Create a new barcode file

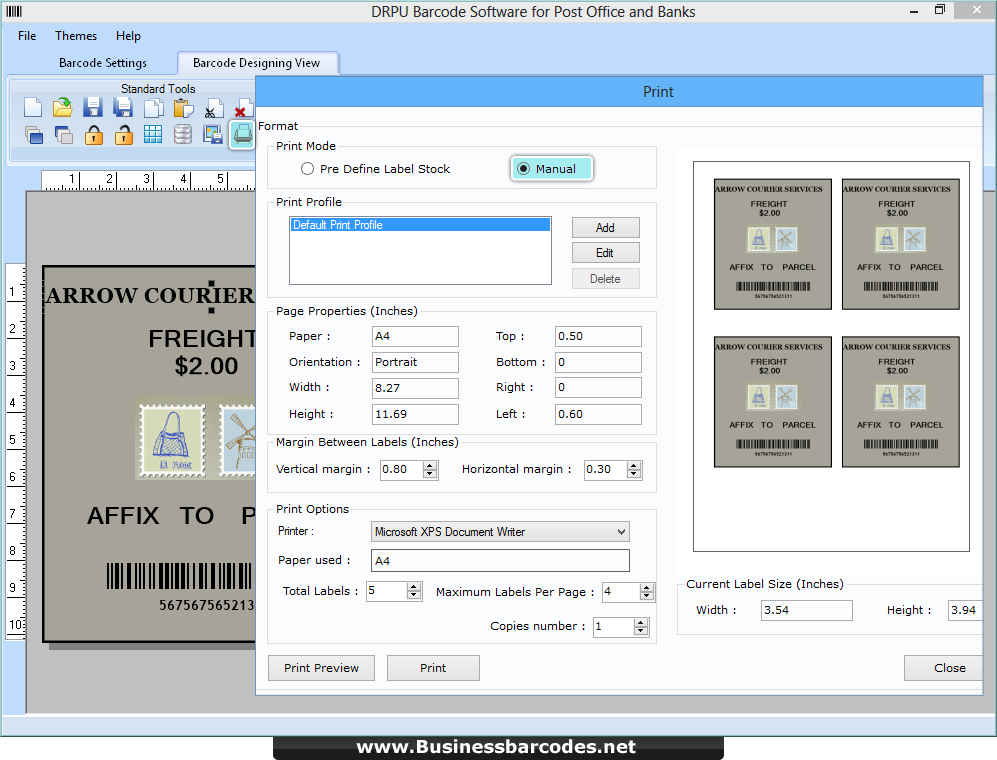(33, 107)
